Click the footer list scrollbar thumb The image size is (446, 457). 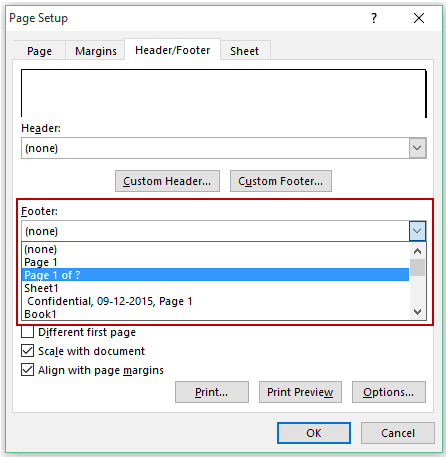click(417, 268)
